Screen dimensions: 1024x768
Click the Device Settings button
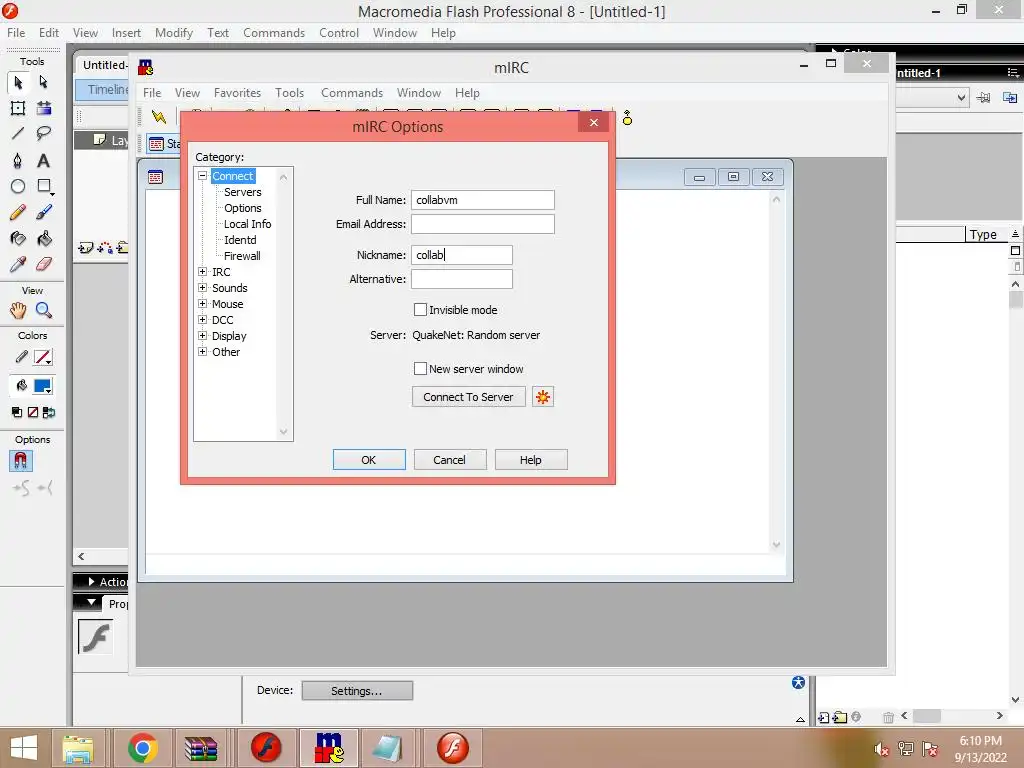357,691
